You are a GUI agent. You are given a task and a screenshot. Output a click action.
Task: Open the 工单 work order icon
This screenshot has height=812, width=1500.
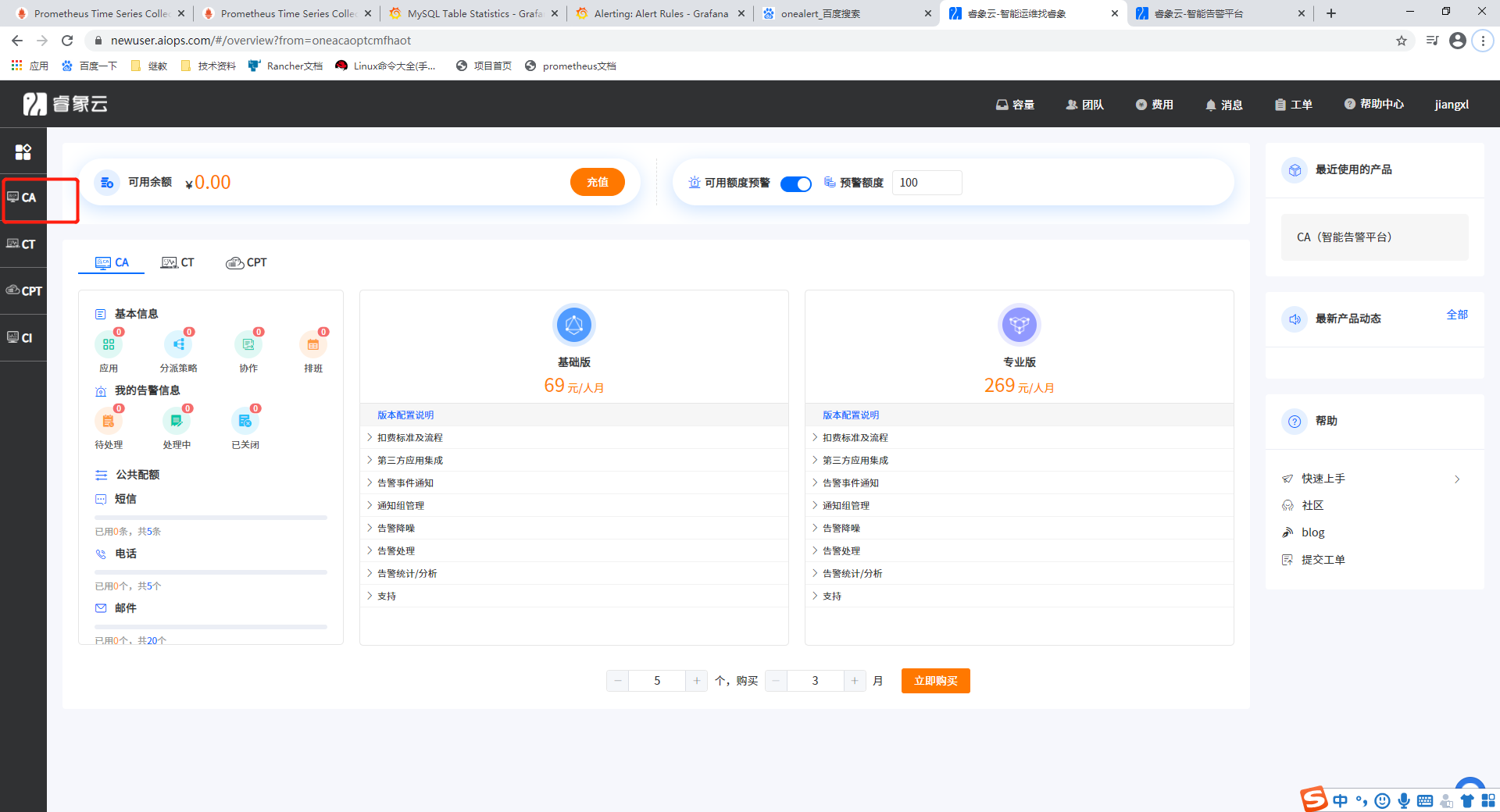click(x=1293, y=104)
